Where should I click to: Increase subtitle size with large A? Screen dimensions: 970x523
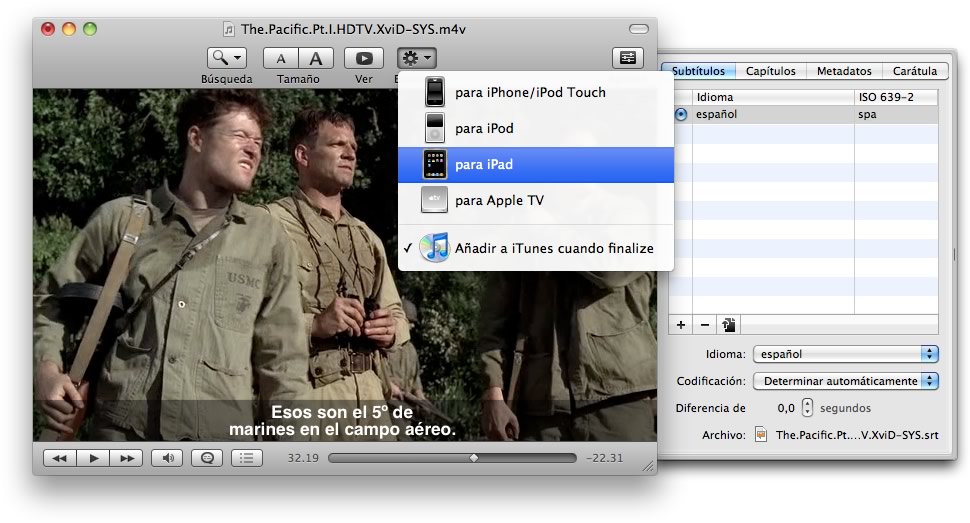316,58
